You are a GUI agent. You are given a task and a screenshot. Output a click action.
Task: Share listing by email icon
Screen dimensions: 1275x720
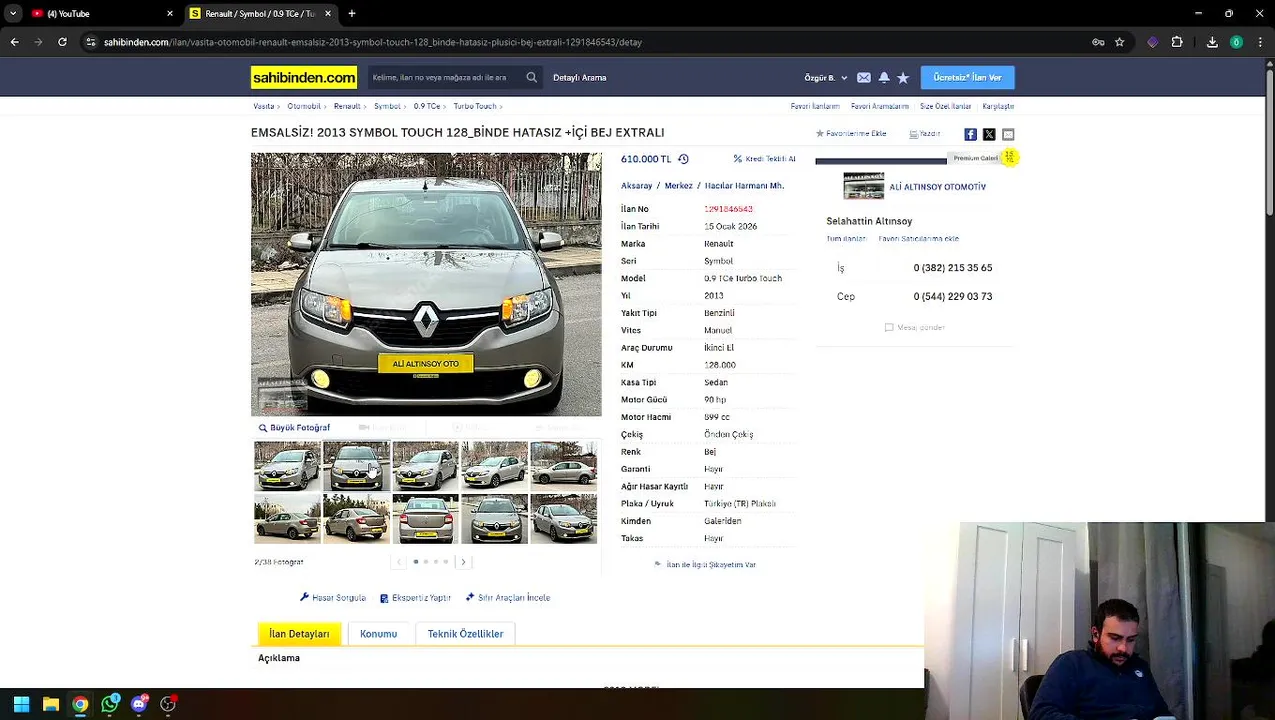click(1008, 134)
